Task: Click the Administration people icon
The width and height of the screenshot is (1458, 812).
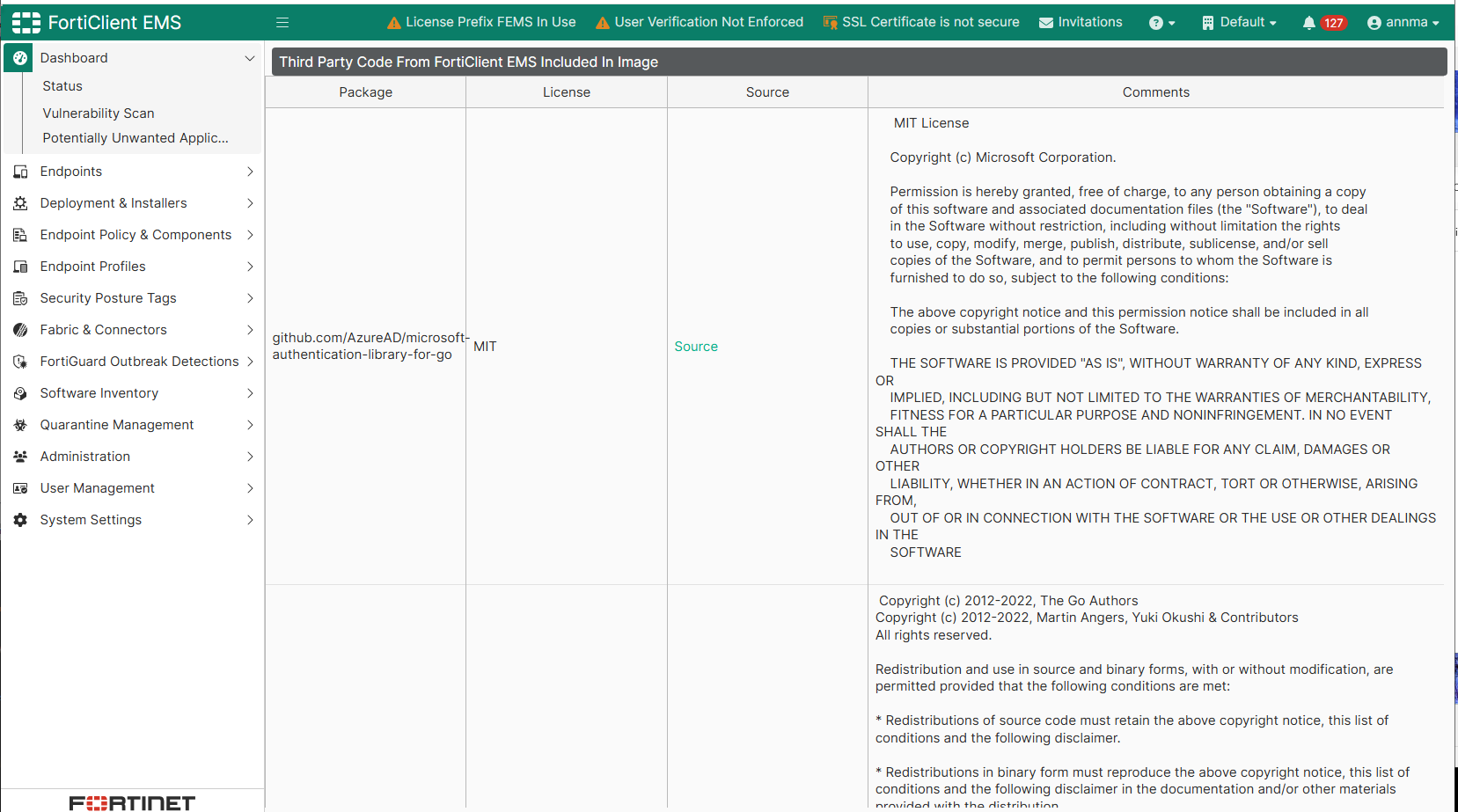Action: (x=20, y=457)
